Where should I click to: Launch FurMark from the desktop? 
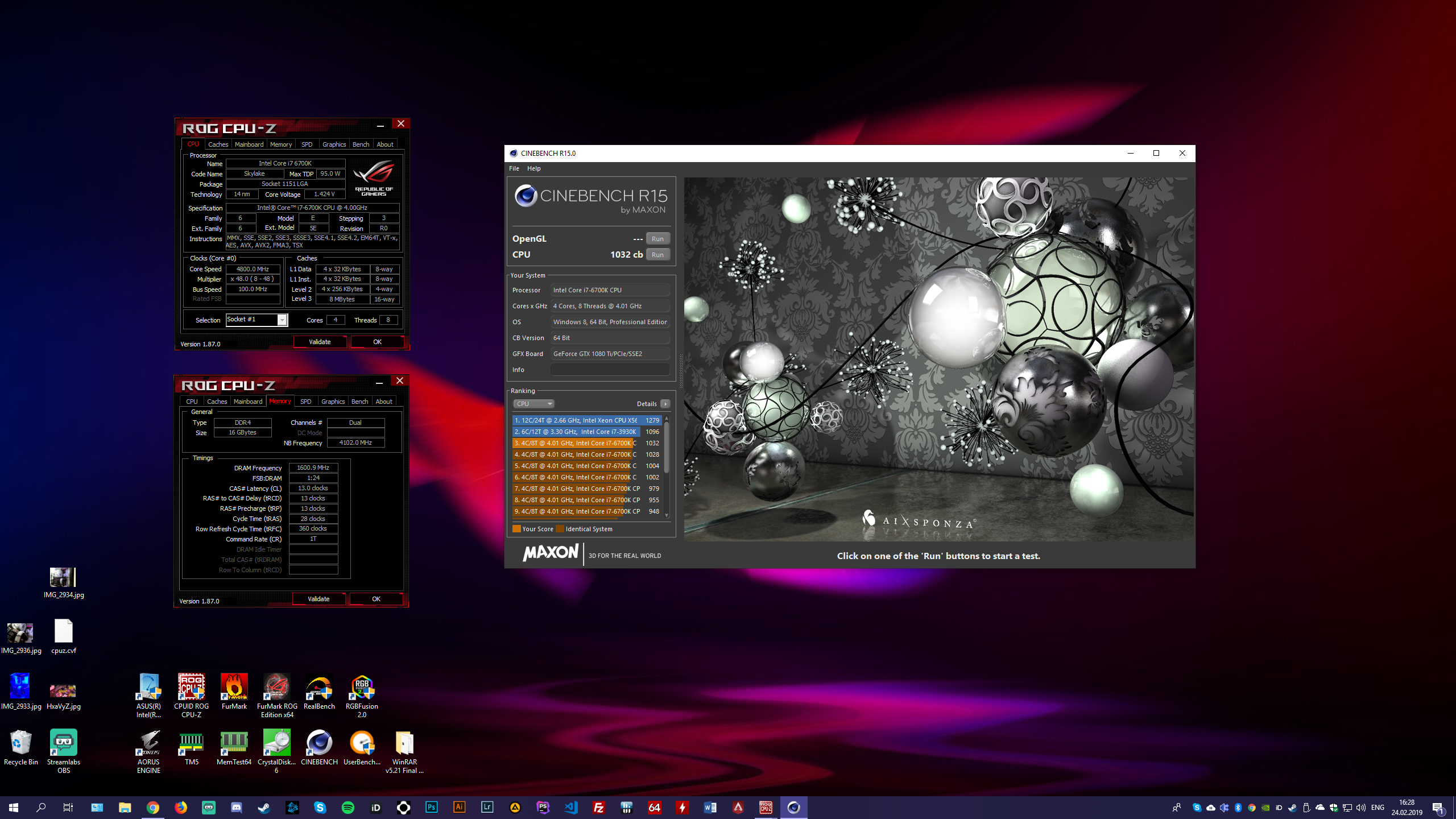tap(234, 692)
